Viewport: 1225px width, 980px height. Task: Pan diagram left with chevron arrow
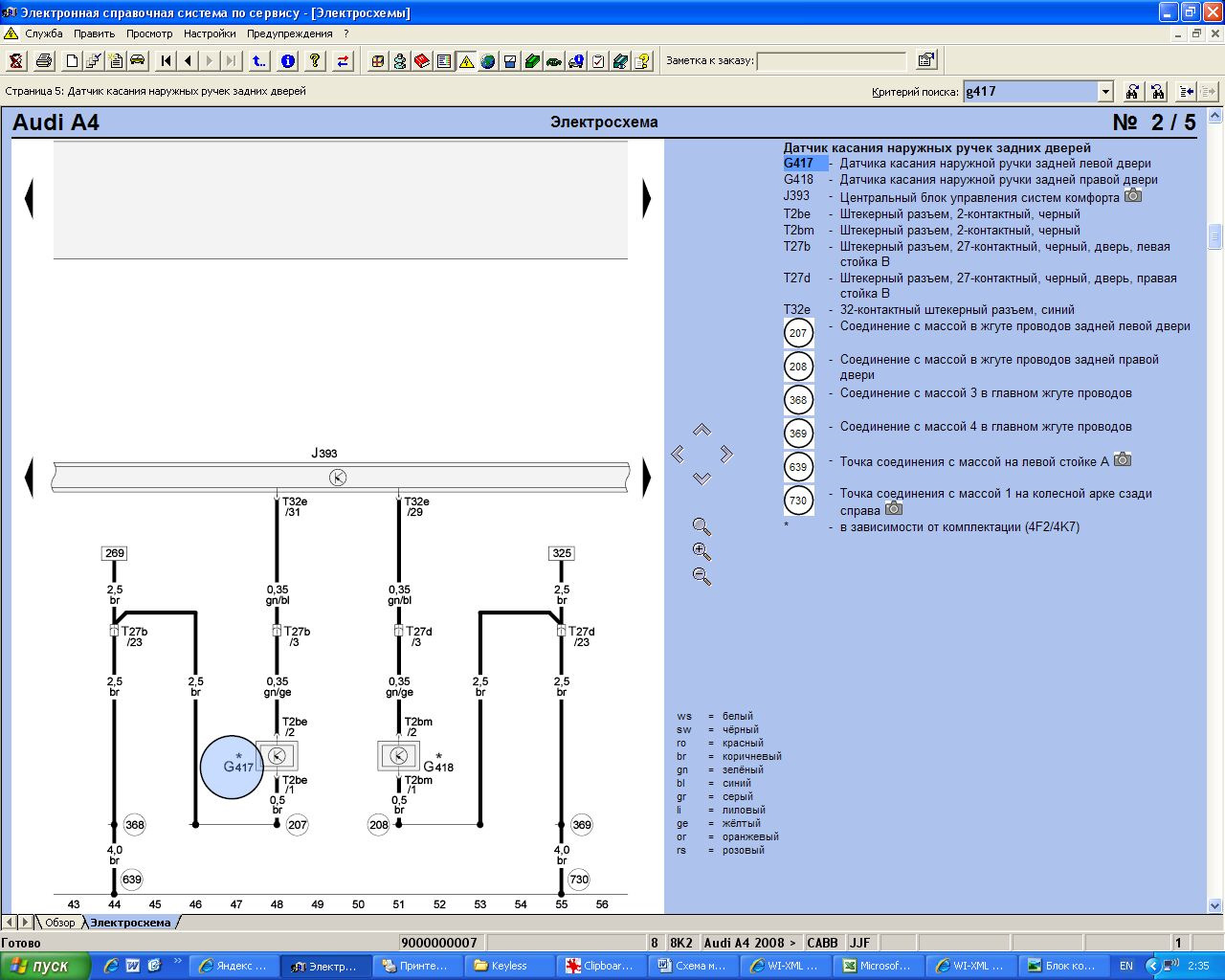point(678,454)
